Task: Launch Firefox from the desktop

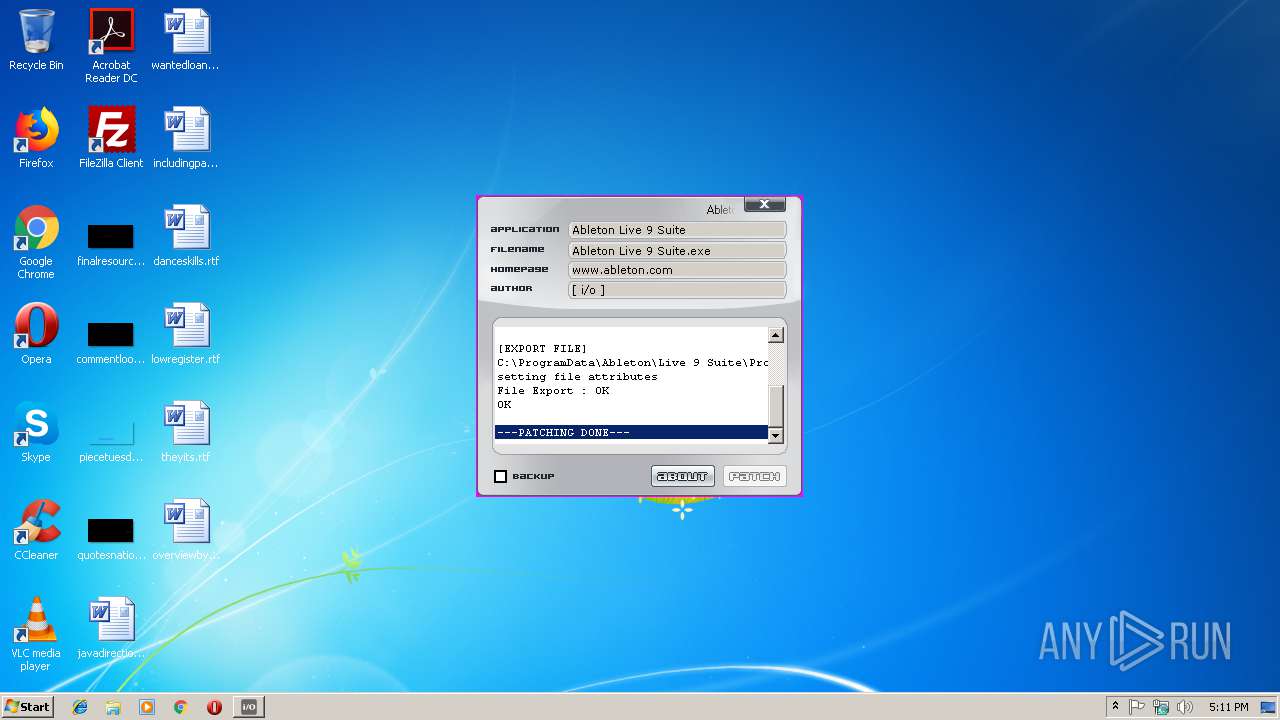Action: [36, 138]
